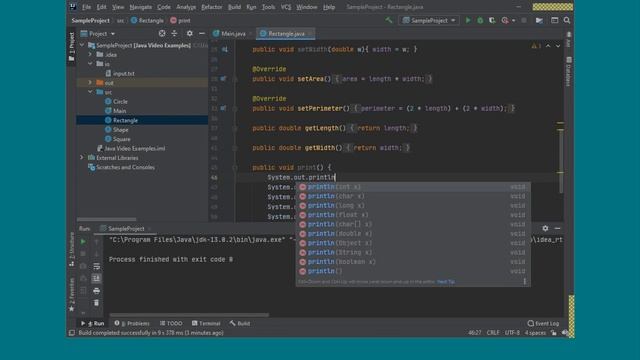
Task: Click the Profiler icon in the toolbar
Action: pyautogui.click(x=505, y=20)
